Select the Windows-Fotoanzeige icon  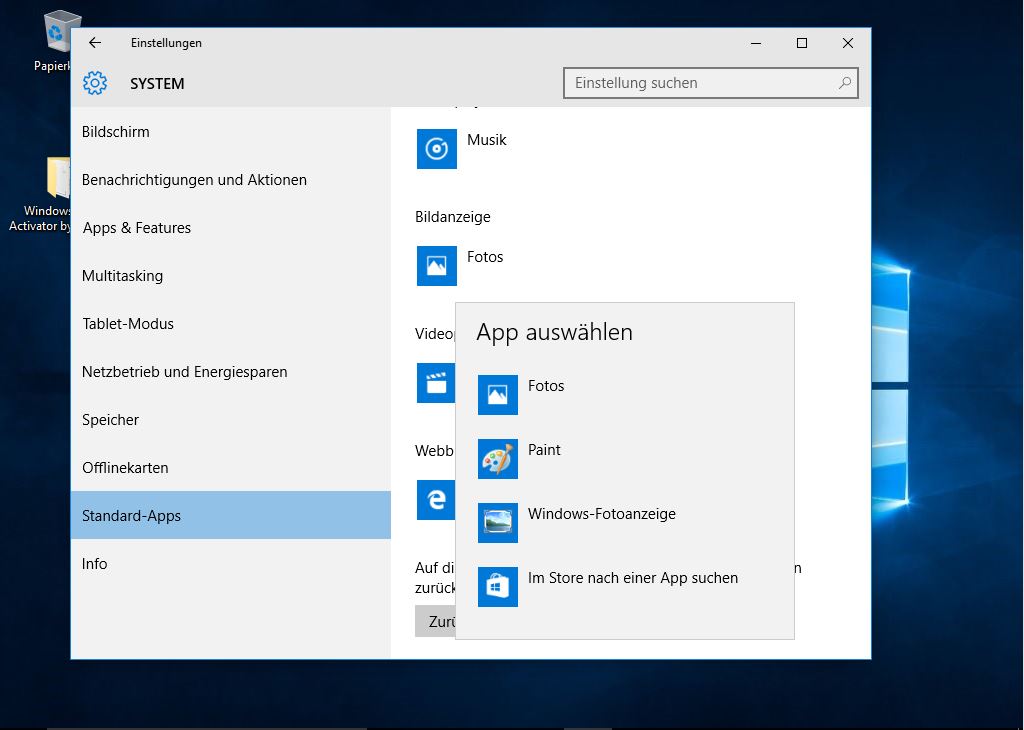[498, 522]
